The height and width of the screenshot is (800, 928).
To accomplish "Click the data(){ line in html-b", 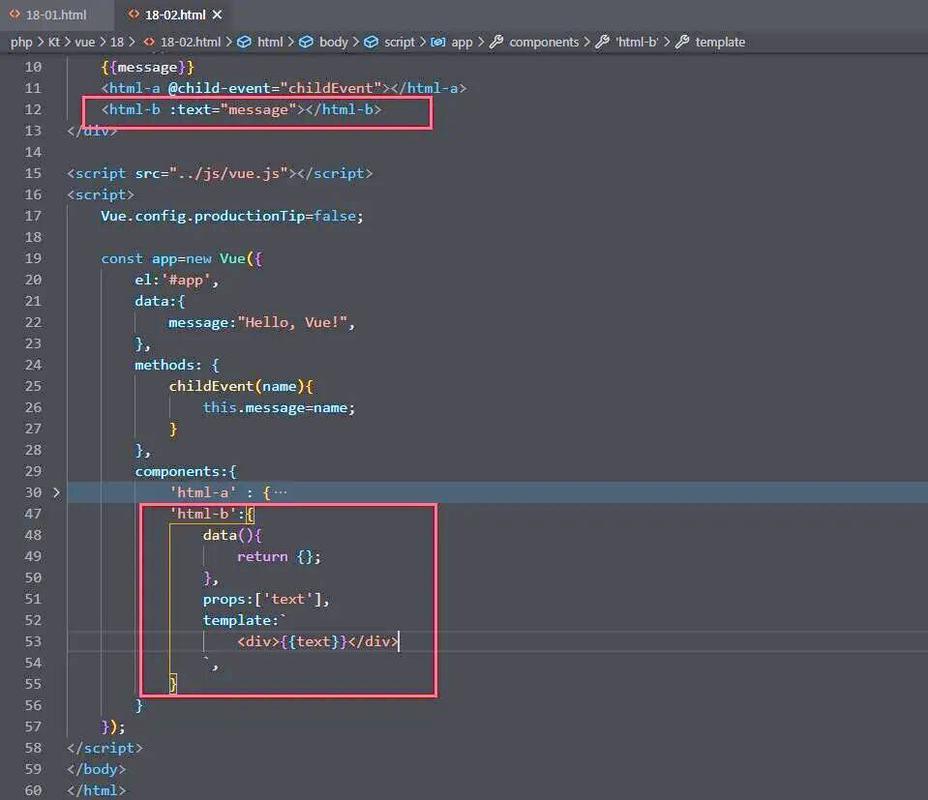I will click(x=232, y=535).
